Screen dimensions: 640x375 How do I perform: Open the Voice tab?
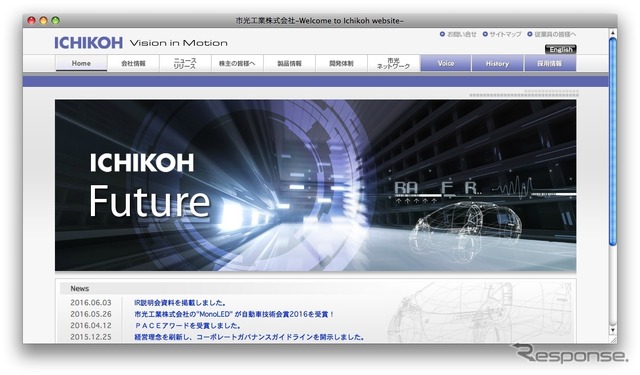pos(446,63)
